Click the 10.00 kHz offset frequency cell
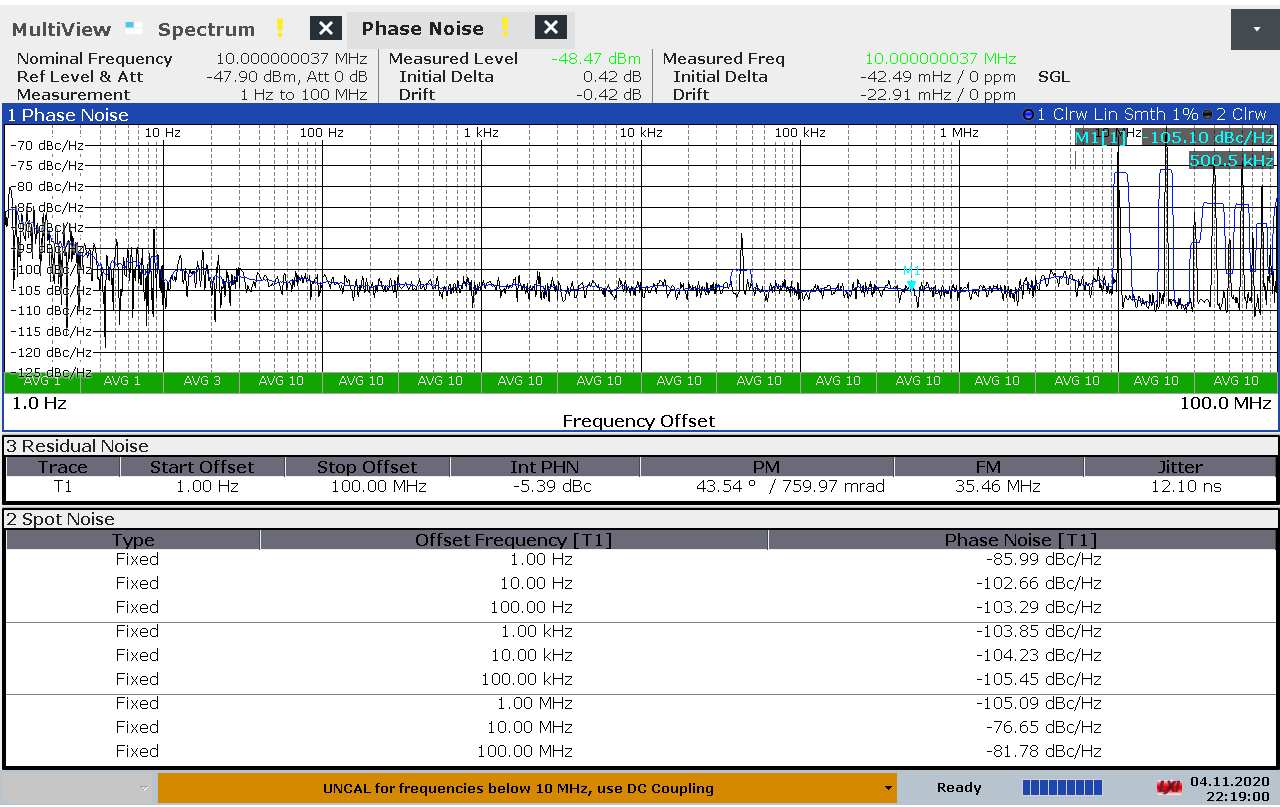The image size is (1280, 807). tap(537, 655)
